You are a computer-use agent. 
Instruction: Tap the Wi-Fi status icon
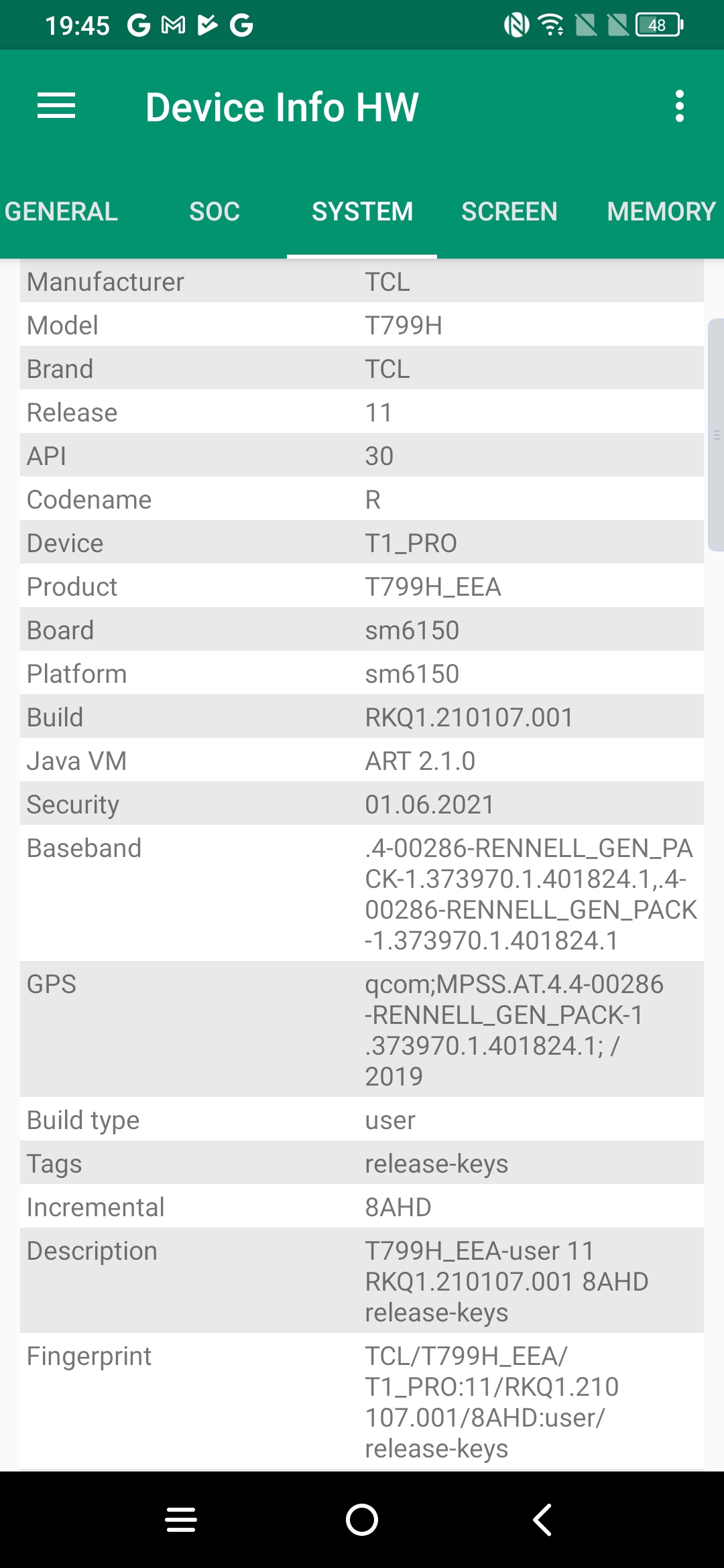(x=552, y=25)
